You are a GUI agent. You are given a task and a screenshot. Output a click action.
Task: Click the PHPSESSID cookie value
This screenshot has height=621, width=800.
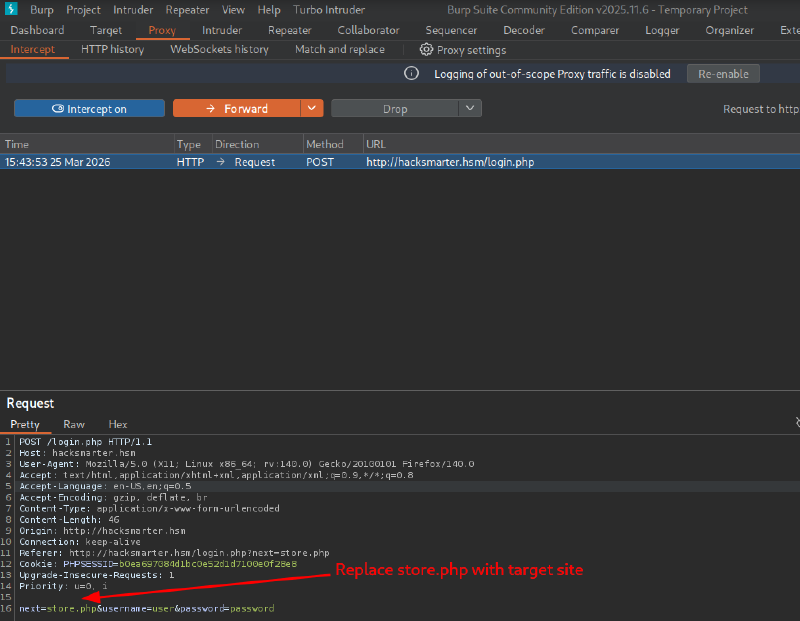(x=208, y=564)
